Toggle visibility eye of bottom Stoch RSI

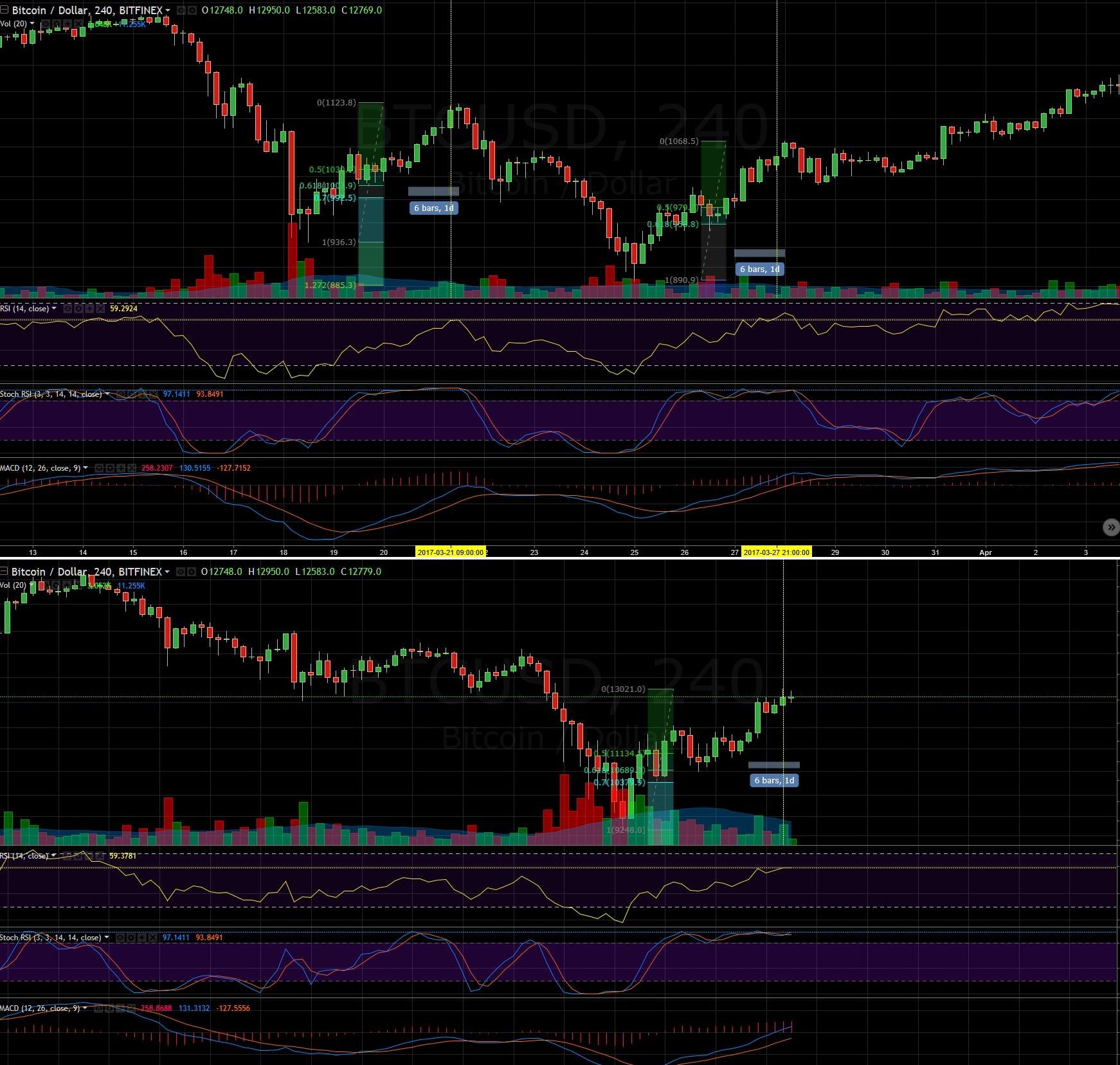pos(120,938)
